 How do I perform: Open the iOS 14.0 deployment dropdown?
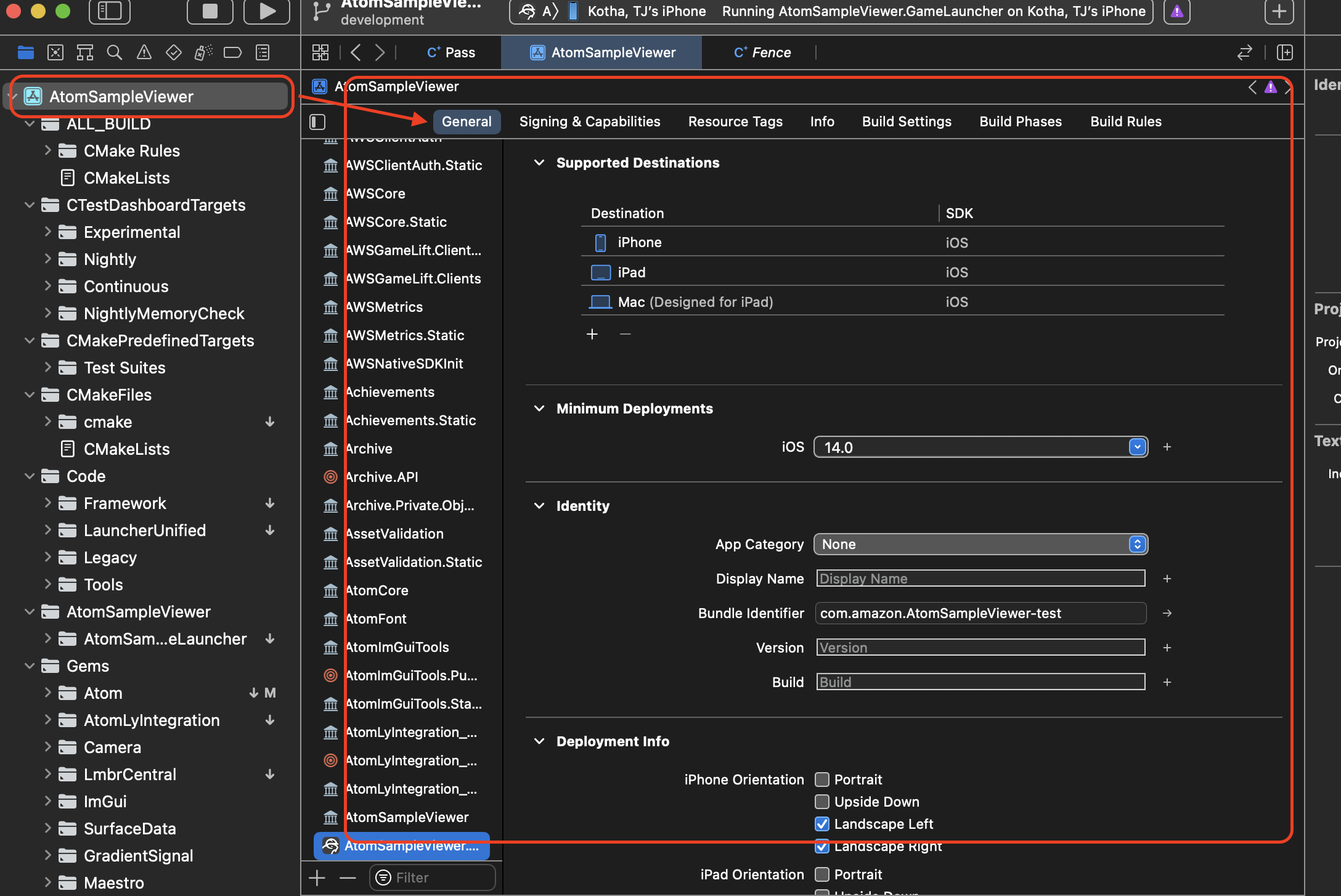(1137, 447)
